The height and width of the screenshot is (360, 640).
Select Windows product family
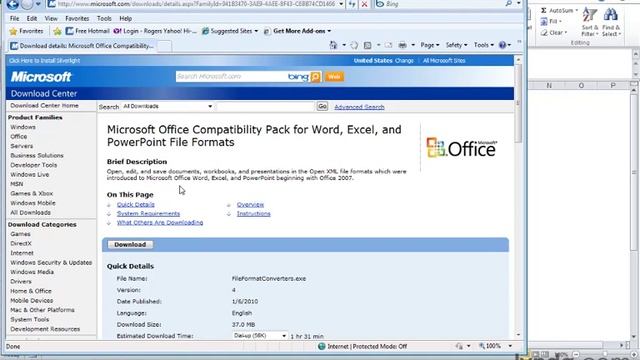(23, 127)
